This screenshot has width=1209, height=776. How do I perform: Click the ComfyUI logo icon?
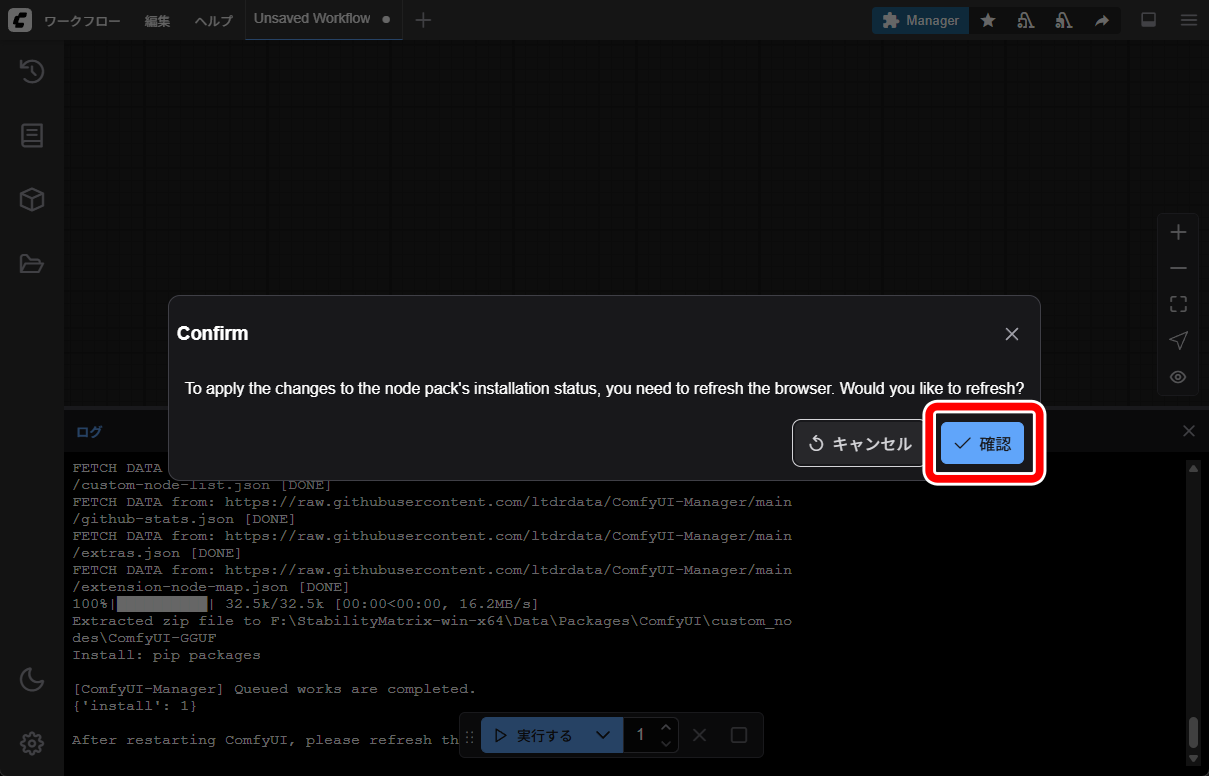click(x=19, y=20)
